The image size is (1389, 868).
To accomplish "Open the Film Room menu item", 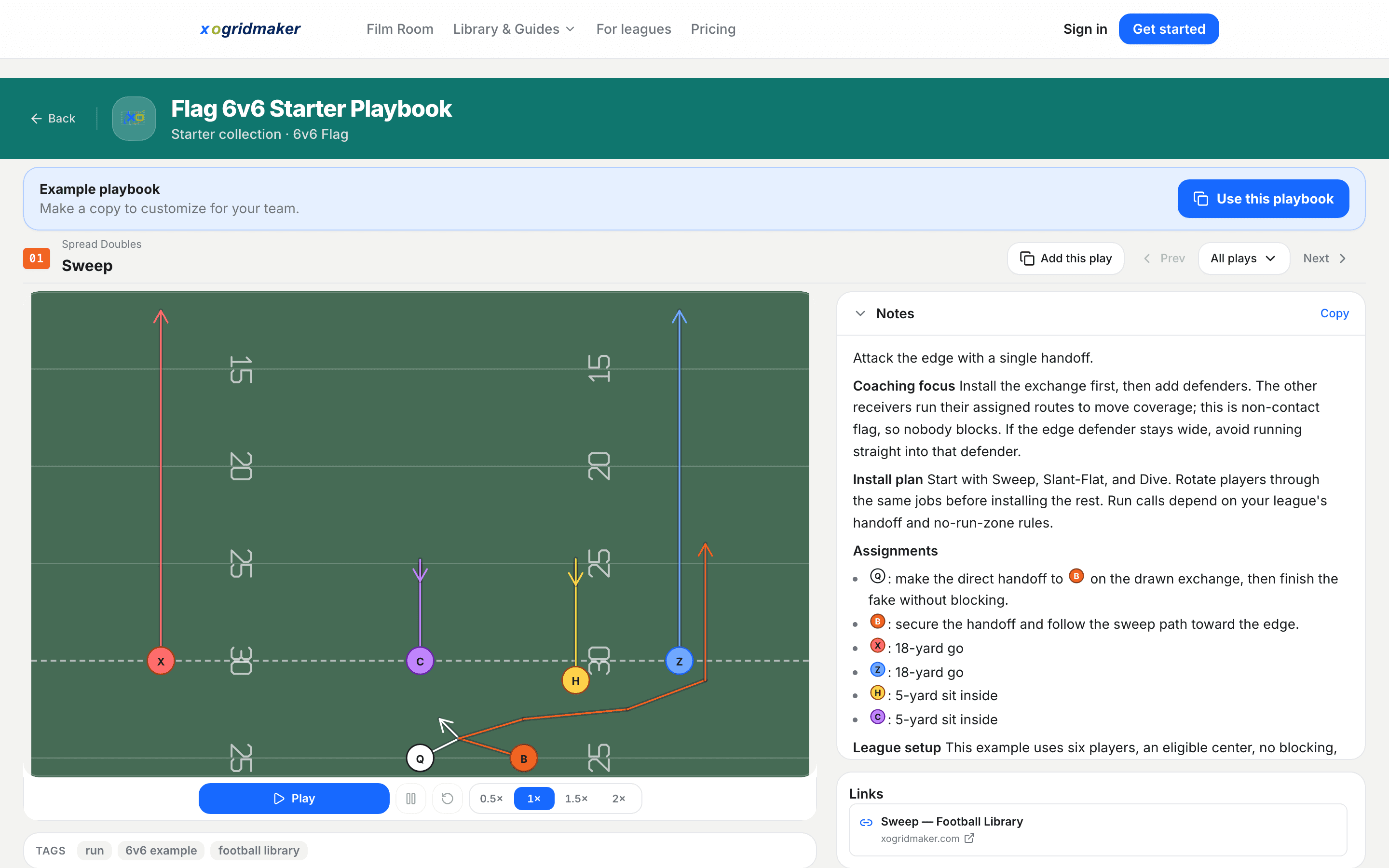I will [400, 29].
